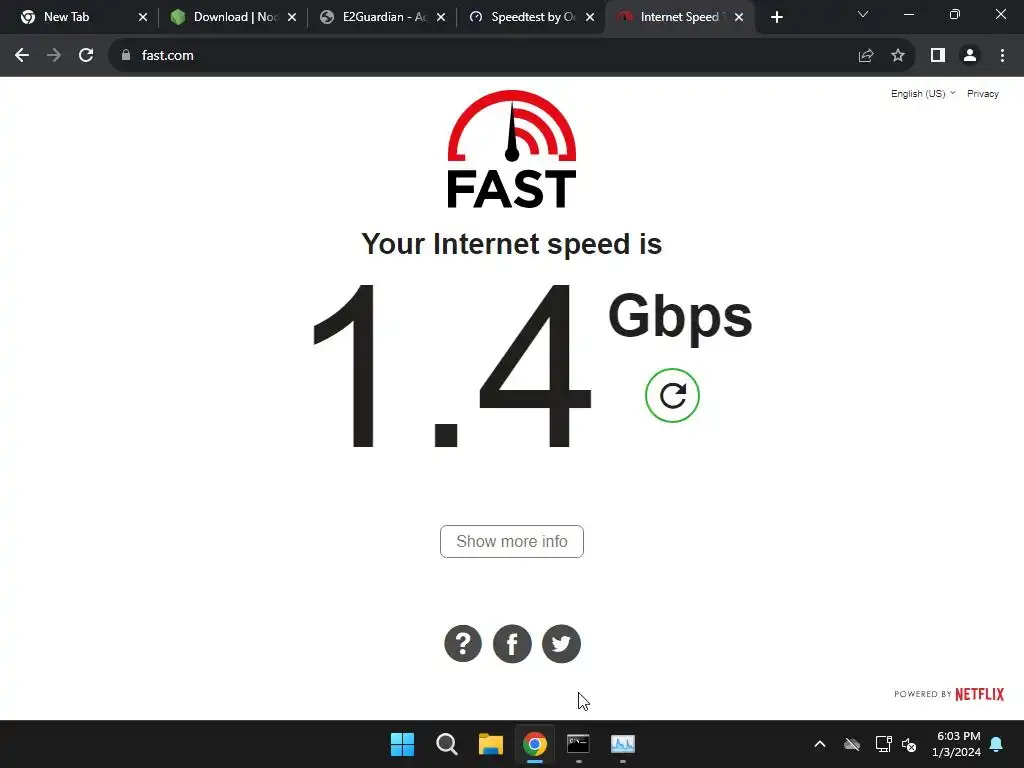Reload the page from the toolbar
The image size is (1024, 768).
click(86, 56)
